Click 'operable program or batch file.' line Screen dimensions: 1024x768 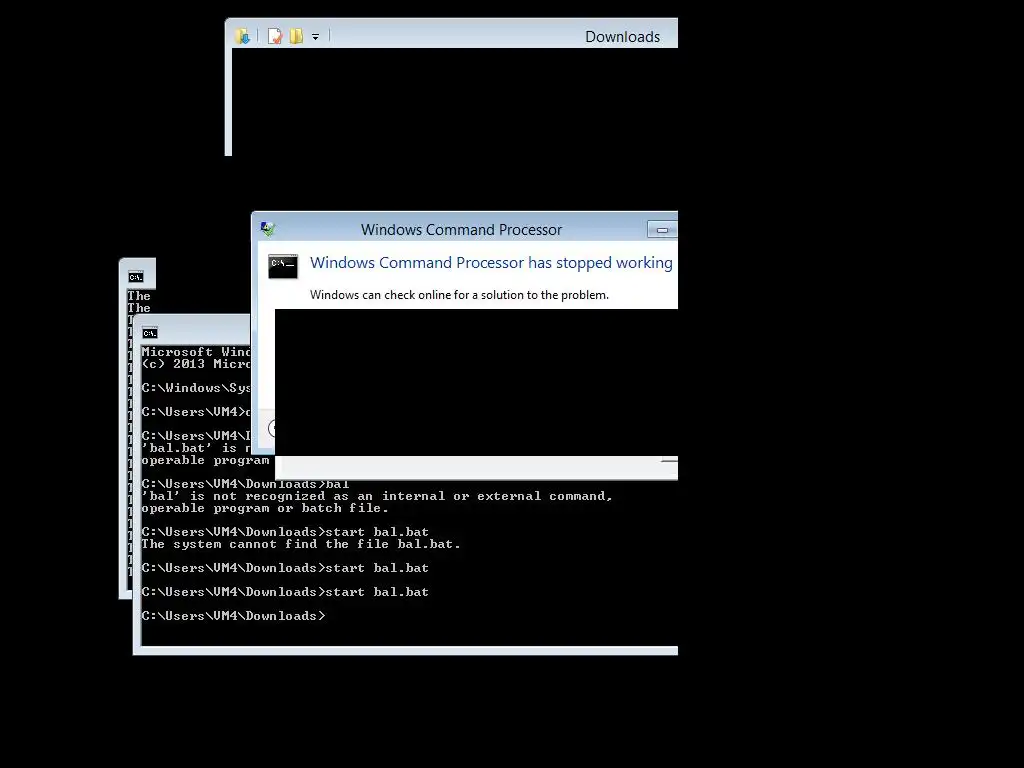264,508
